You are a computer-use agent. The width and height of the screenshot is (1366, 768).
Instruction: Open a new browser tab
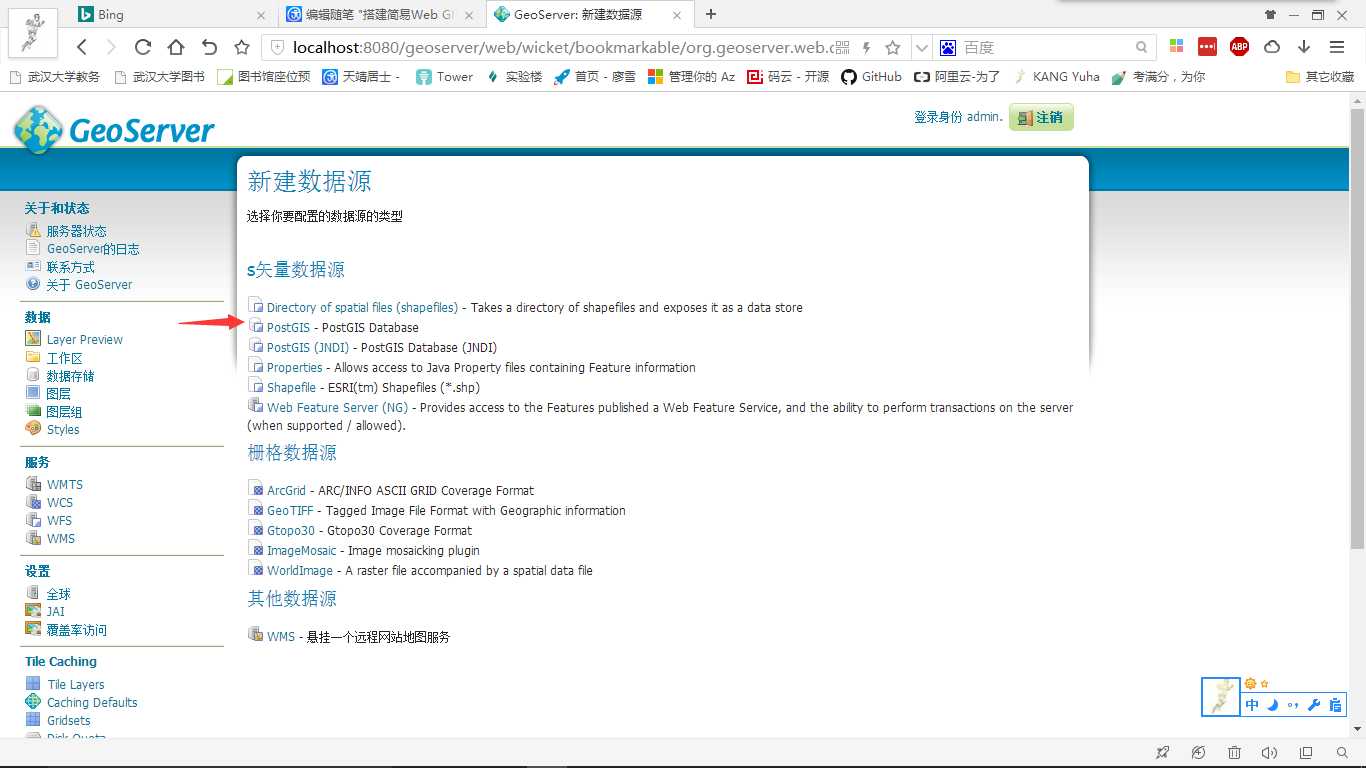(711, 14)
